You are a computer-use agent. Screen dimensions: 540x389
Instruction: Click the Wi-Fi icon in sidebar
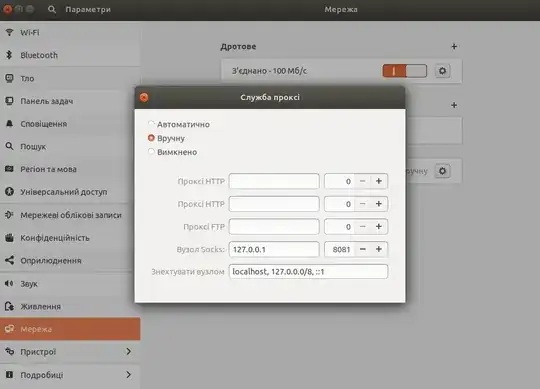tap(9, 32)
